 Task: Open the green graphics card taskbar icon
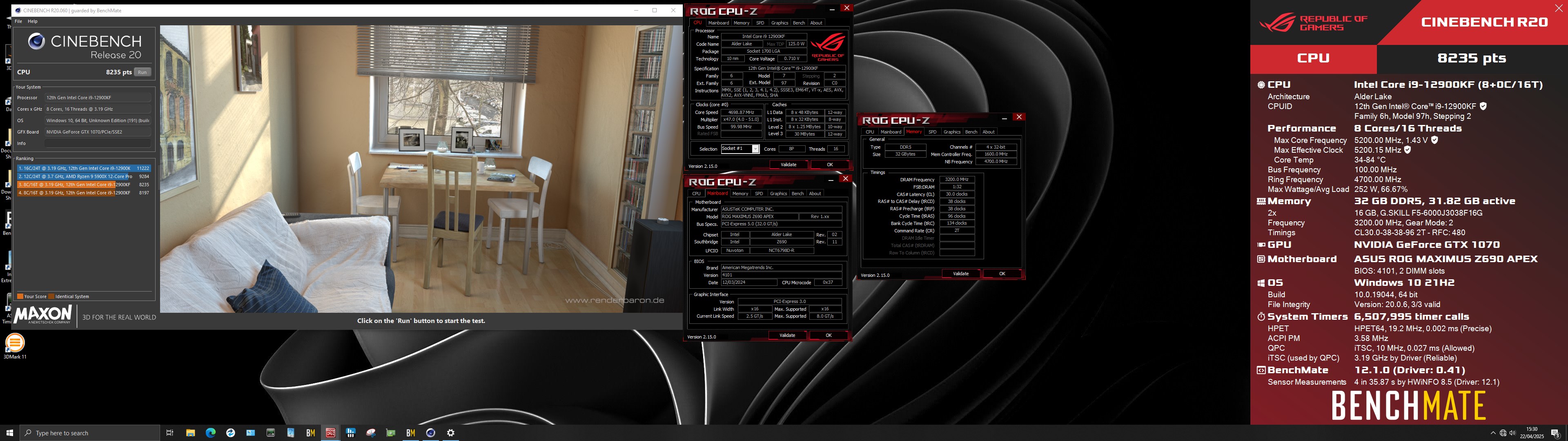[391, 433]
